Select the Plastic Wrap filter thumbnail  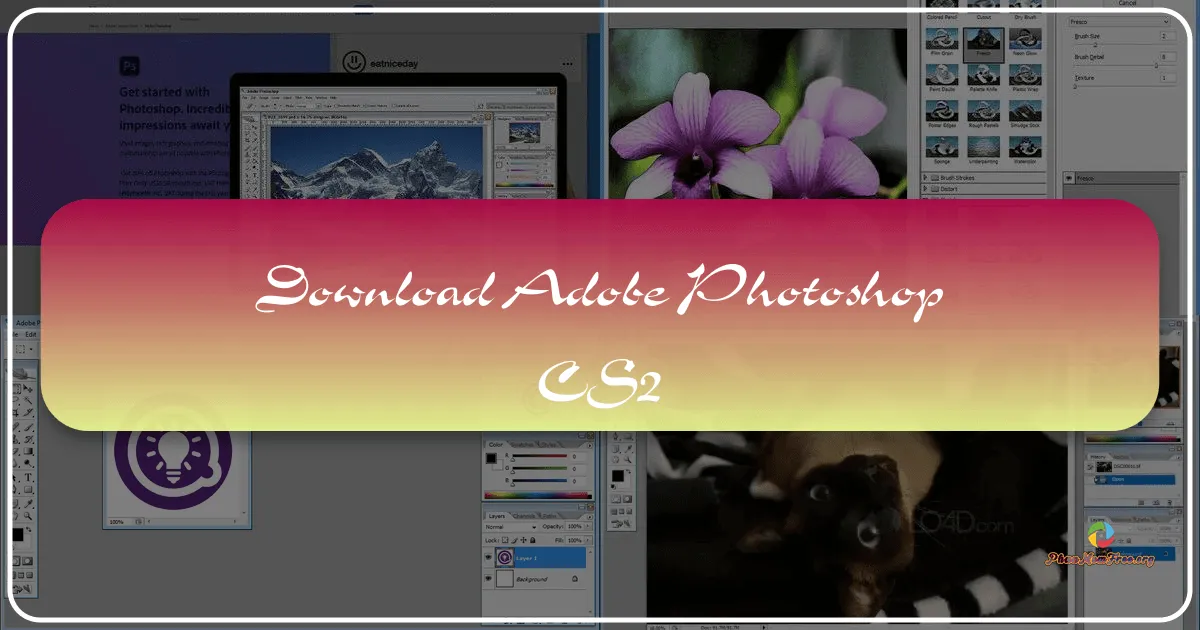(1025, 78)
